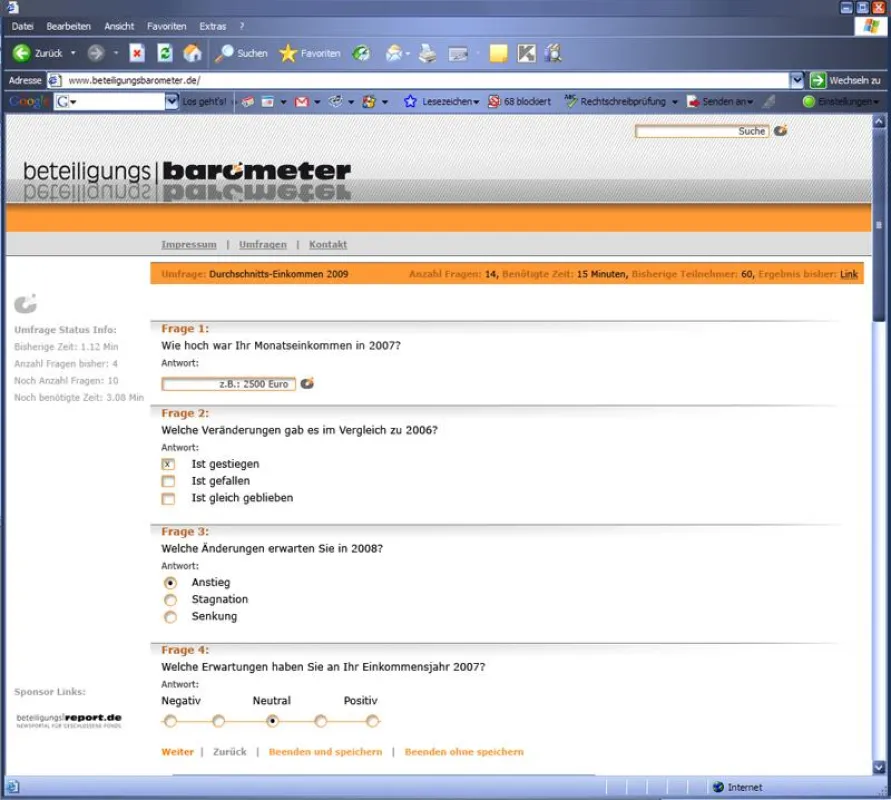The width and height of the screenshot is (891, 800).
Task: Open the Kontakt link
Action: [x=328, y=245]
